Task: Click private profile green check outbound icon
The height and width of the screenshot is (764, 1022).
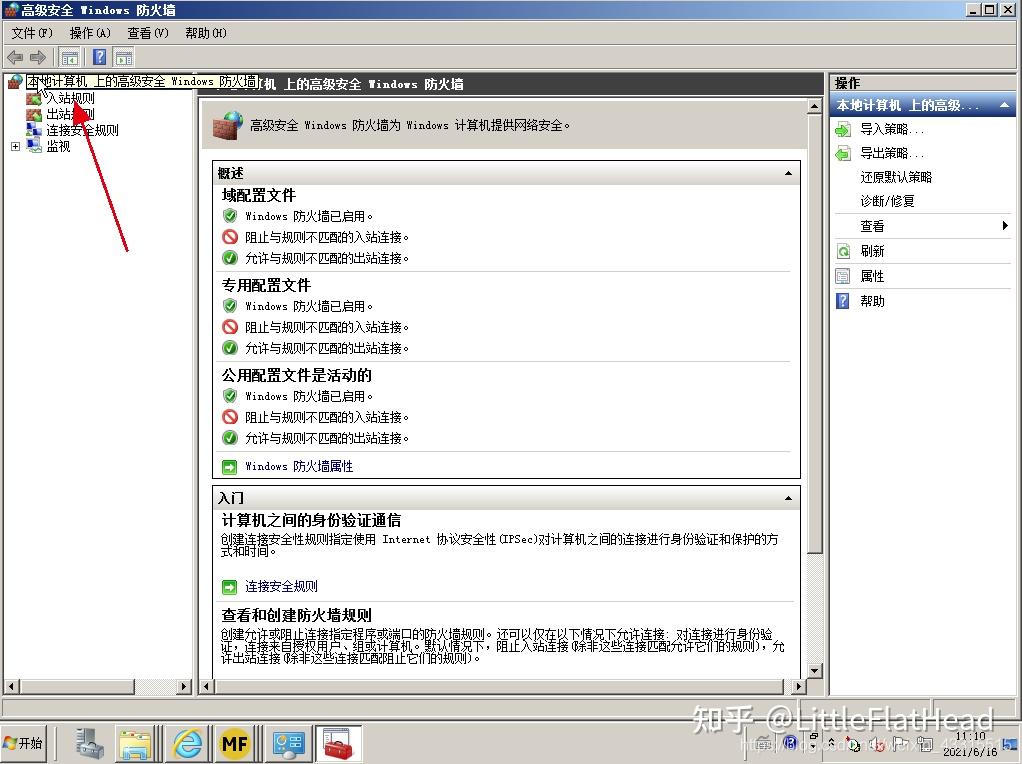Action: [x=229, y=347]
